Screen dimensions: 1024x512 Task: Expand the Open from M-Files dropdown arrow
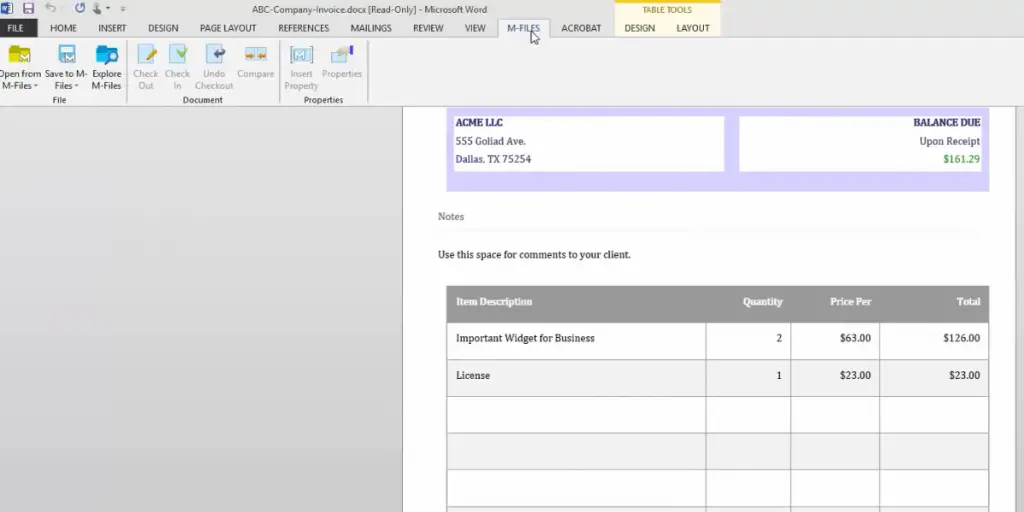tap(35, 86)
